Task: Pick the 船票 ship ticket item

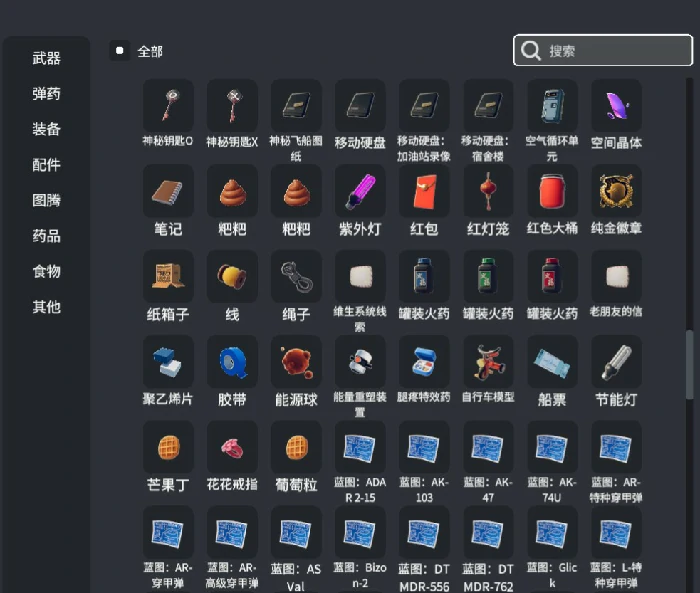Action: (552, 362)
